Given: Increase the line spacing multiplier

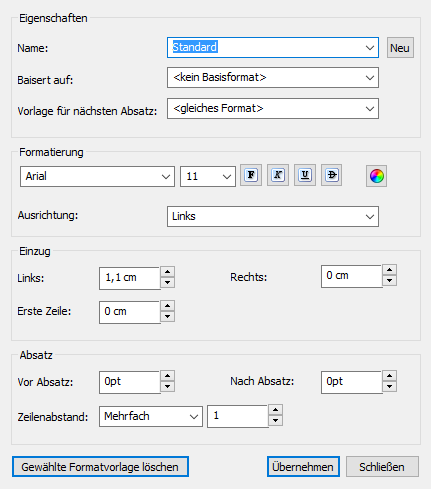Looking at the screenshot, I should tap(276, 410).
